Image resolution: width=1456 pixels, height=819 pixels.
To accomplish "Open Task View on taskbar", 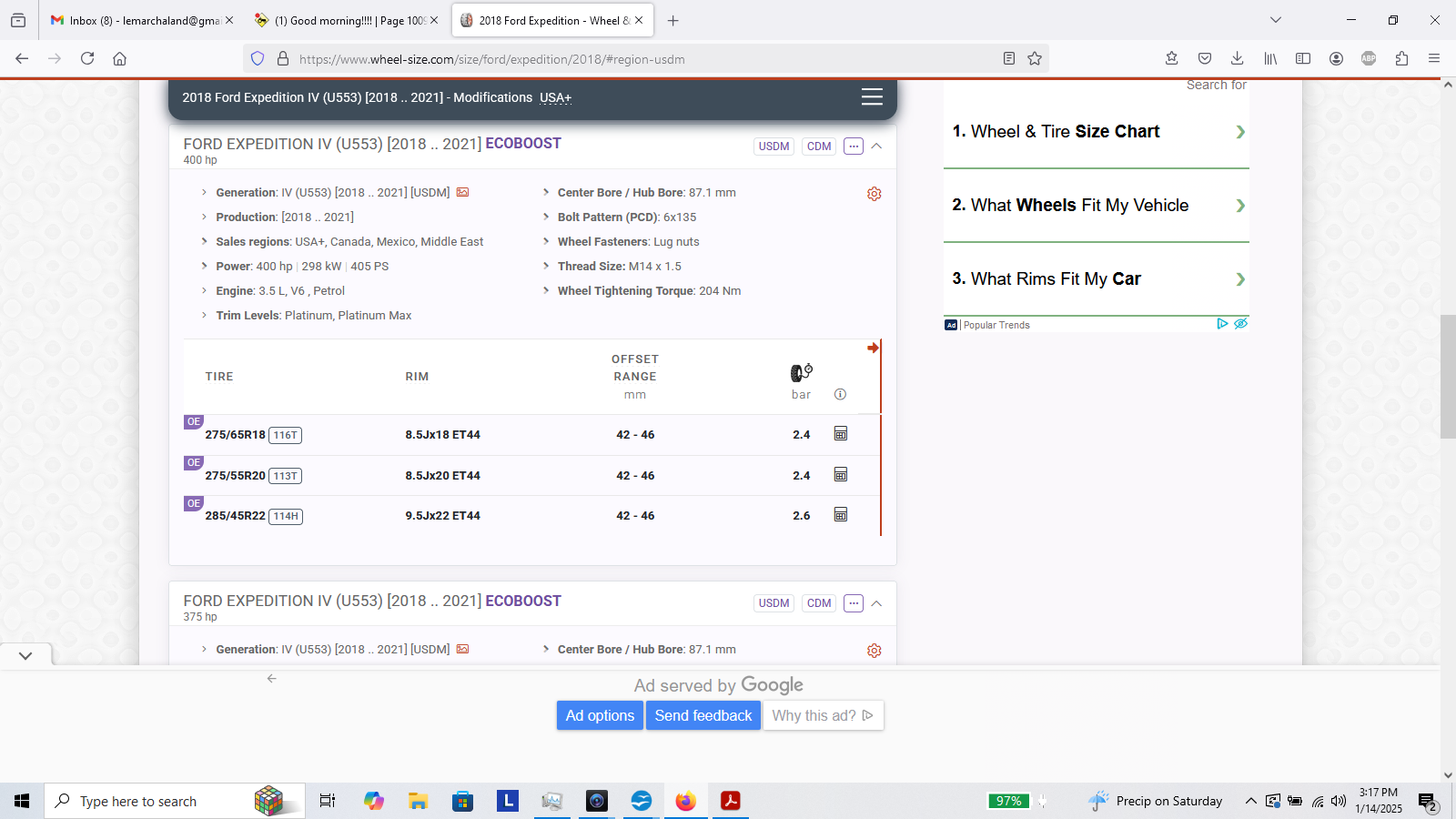I will tap(328, 801).
